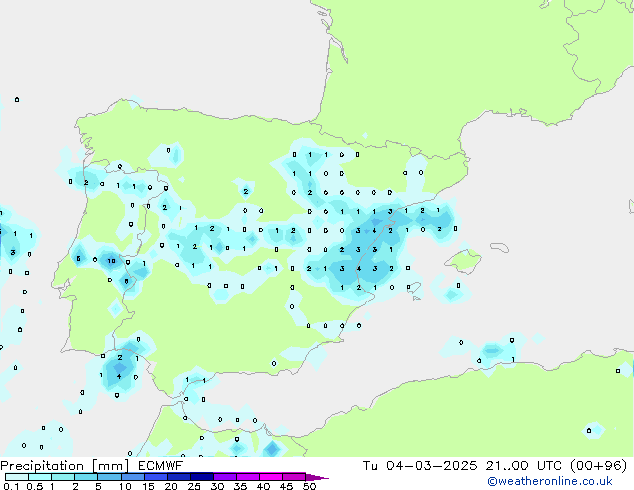
Task: Click the '21..00 UTC' time text
Action: [x=524, y=466]
